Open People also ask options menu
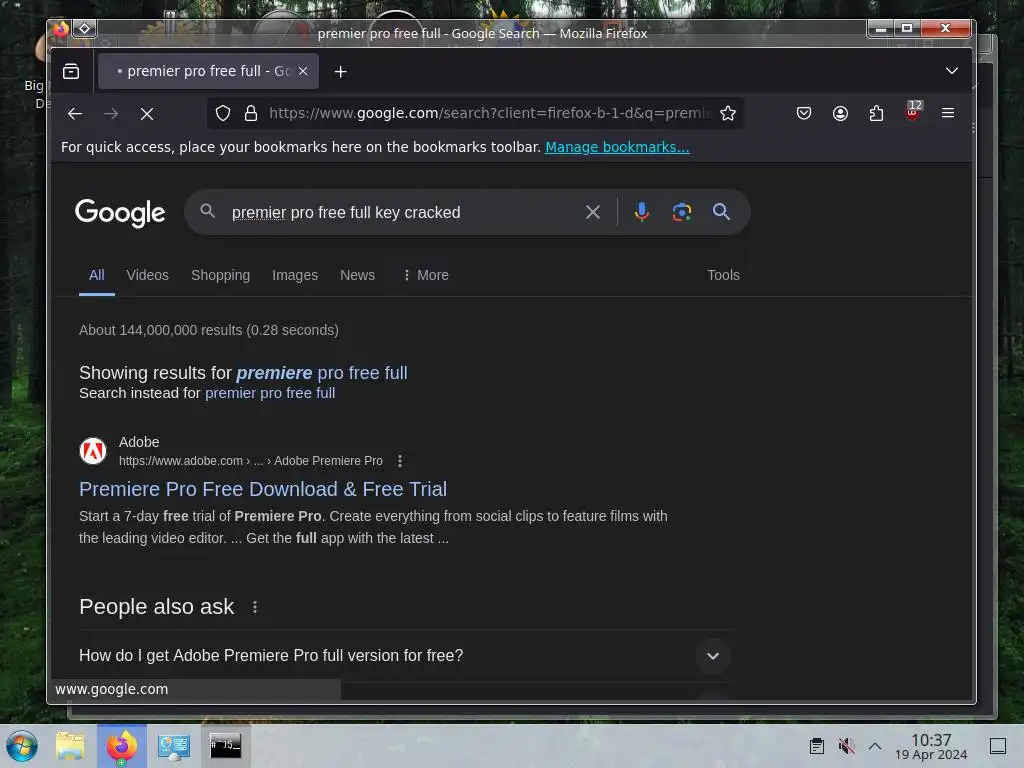The height and width of the screenshot is (768, 1024). click(x=255, y=607)
